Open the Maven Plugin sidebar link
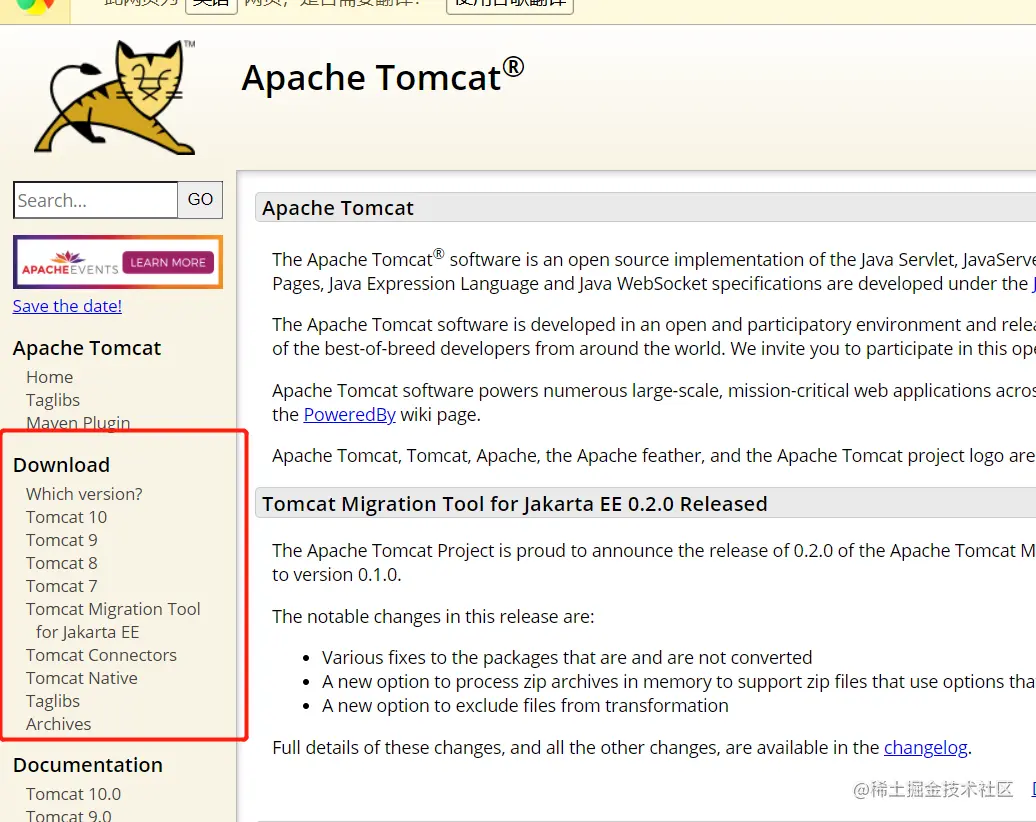Image resolution: width=1036 pixels, height=822 pixels. [x=78, y=422]
